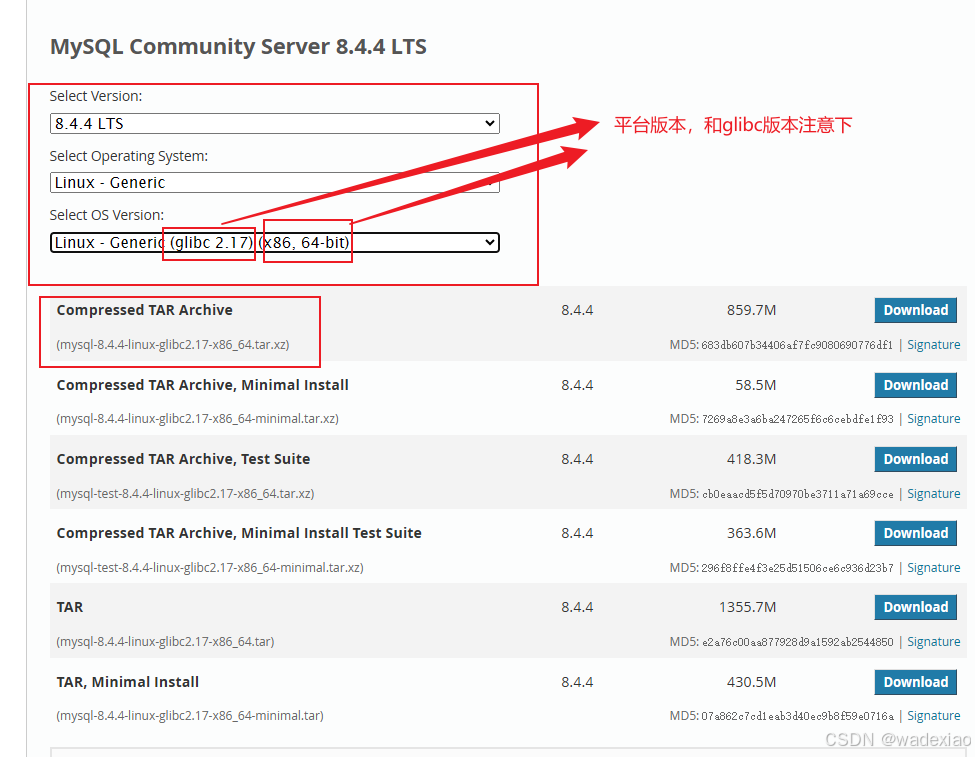This screenshot has width=975, height=757.
Task: Click the filename mysql-8.4.4-linux-glibc2.17-x86_64.tar
Action: (x=165, y=641)
